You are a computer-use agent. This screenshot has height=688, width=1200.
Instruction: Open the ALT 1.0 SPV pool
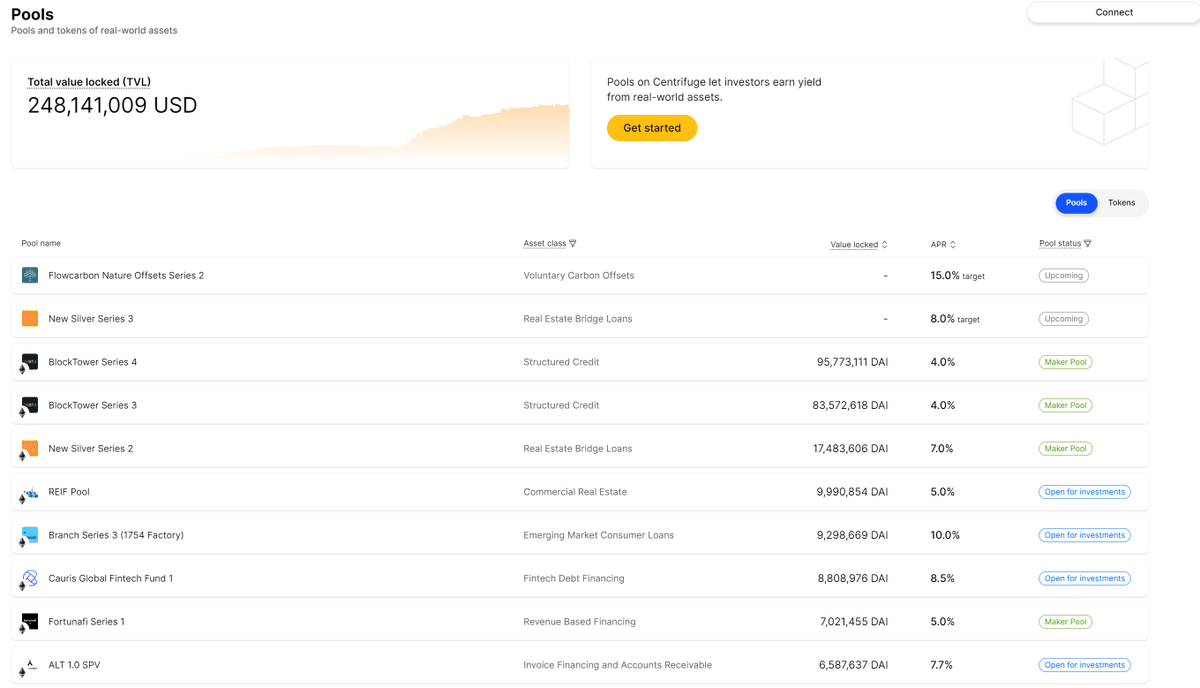pos(580,665)
